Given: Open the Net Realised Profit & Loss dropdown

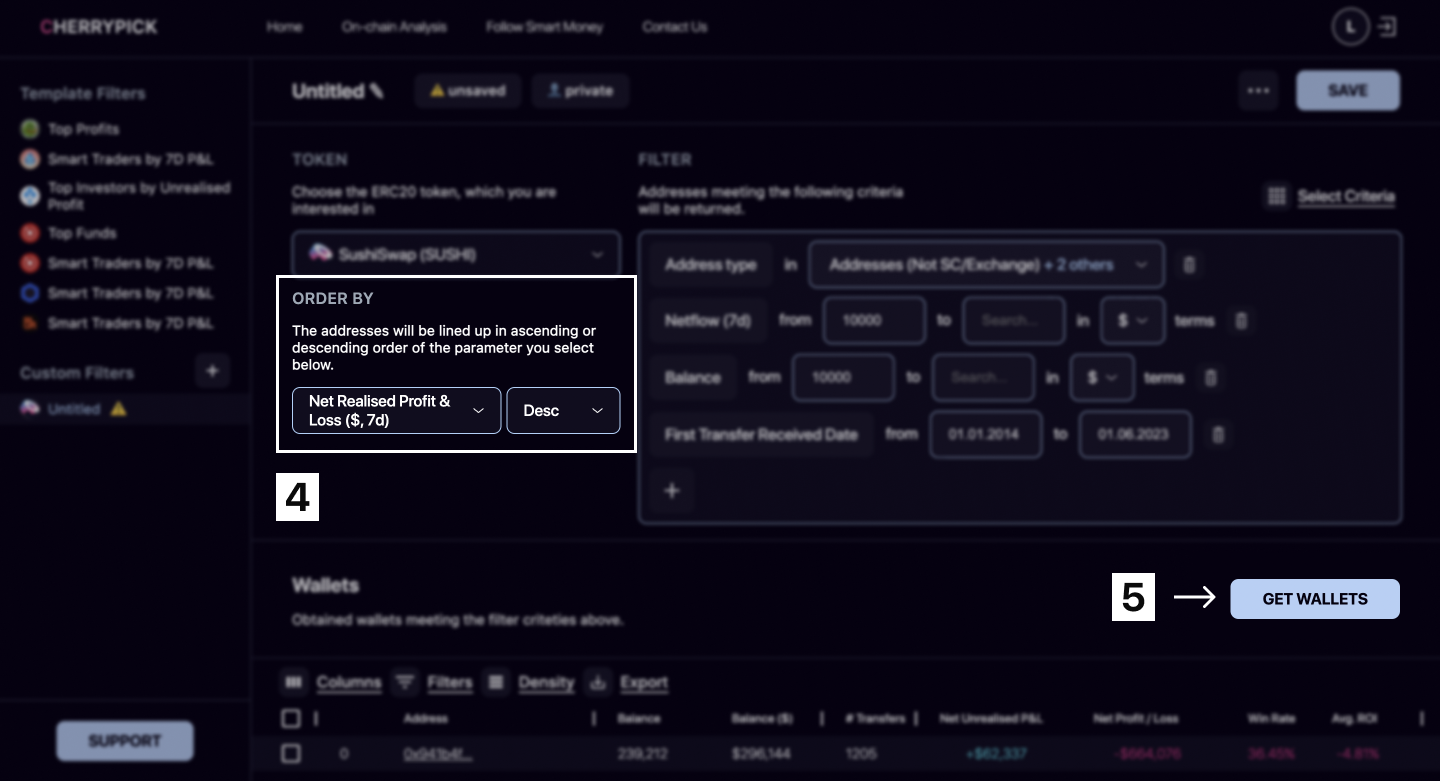Looking at the screenshot, I should pyautogui.click(x=396, y=410).
